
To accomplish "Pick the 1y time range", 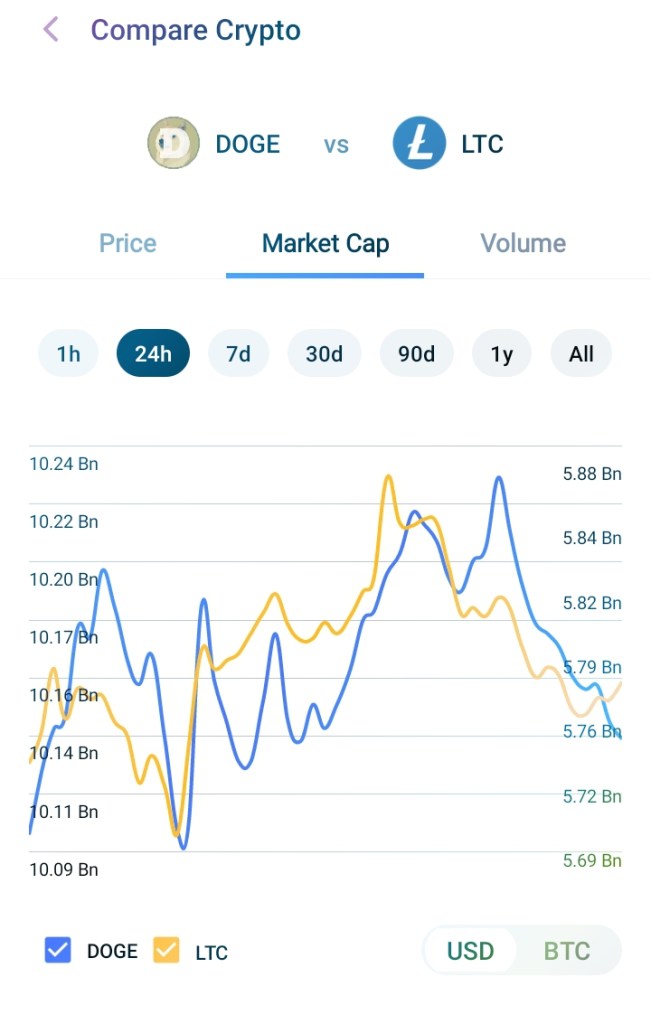I will pyautogui.click(x=502, y=353).
